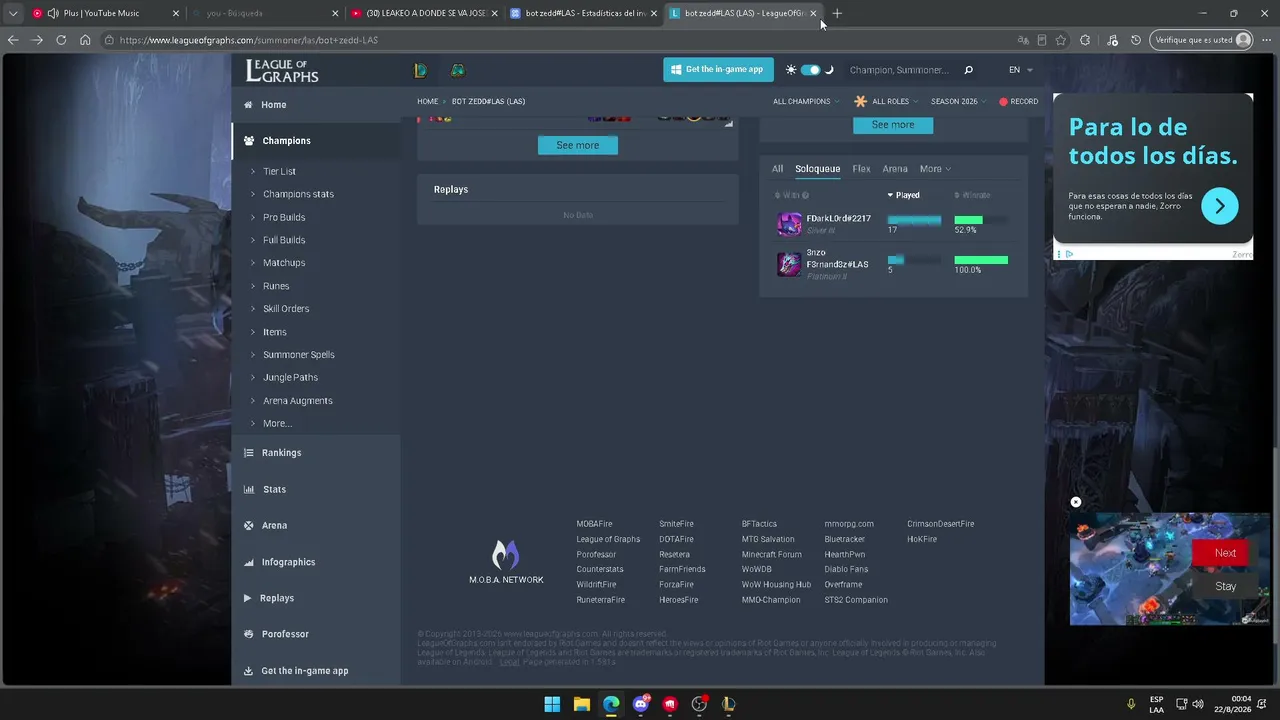Open the FDarkL0rd#2217 summoner profile
The height and width of the screenshot is (720, 1280).
point(838,219)
